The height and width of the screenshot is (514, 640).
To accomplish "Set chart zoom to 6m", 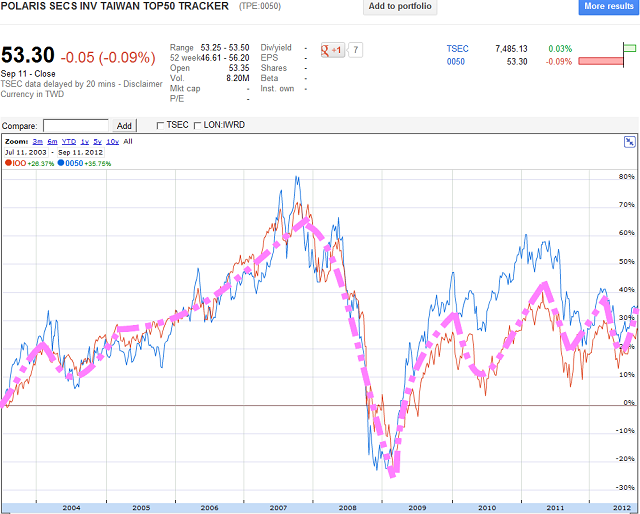I will point(52,142).
